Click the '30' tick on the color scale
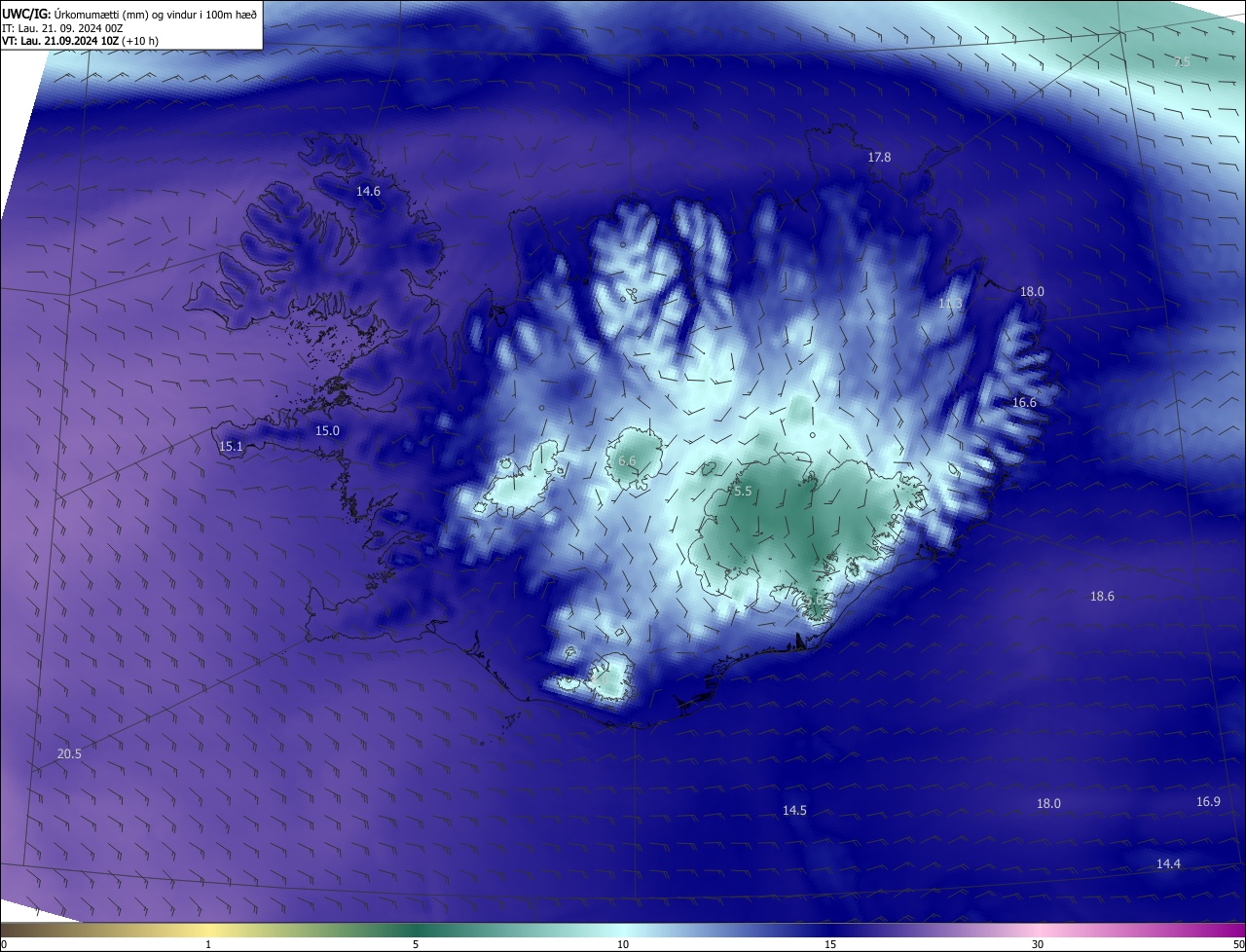This screenshot has height=952, width=1246. pos(1038,944)
